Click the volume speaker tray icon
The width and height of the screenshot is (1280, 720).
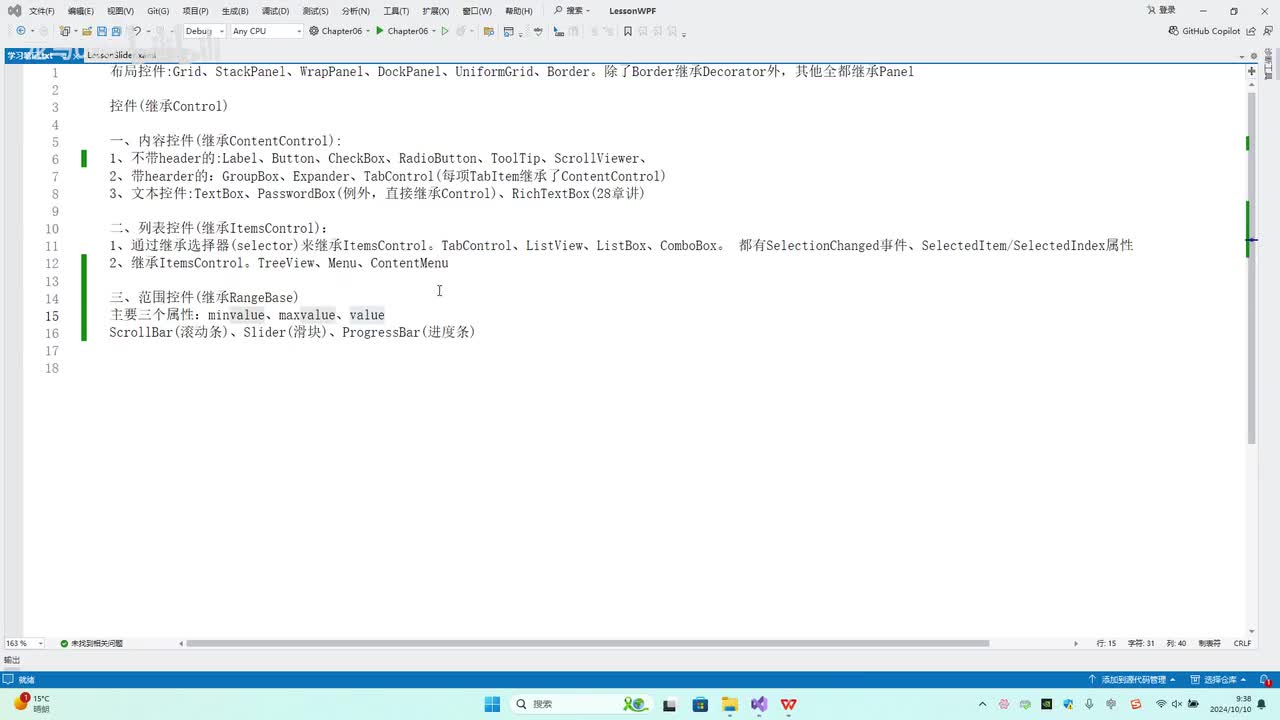pyautogui.click(x=1177, y=704)
